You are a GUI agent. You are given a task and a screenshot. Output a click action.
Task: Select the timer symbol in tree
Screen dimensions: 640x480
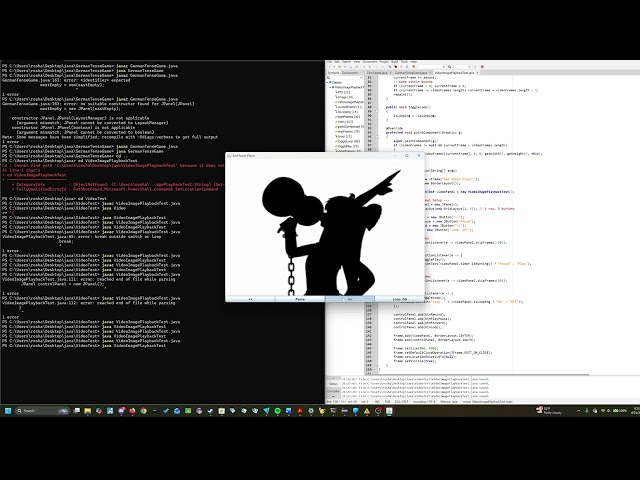click(x=343, y=136)
